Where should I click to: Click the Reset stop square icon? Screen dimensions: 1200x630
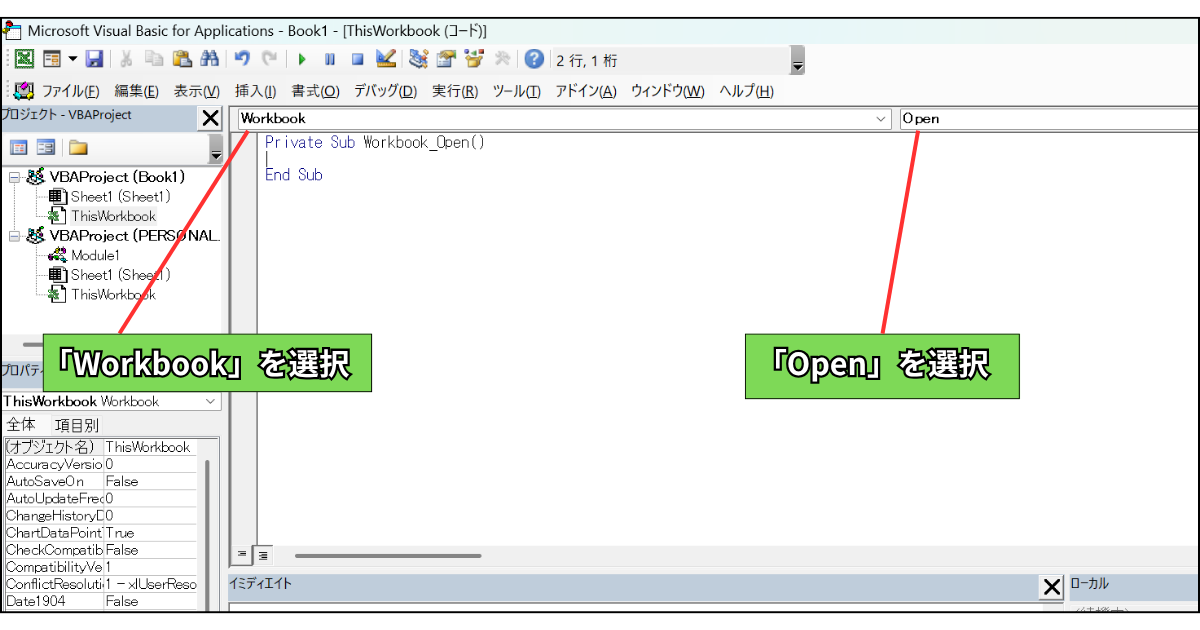click(357, 59)
